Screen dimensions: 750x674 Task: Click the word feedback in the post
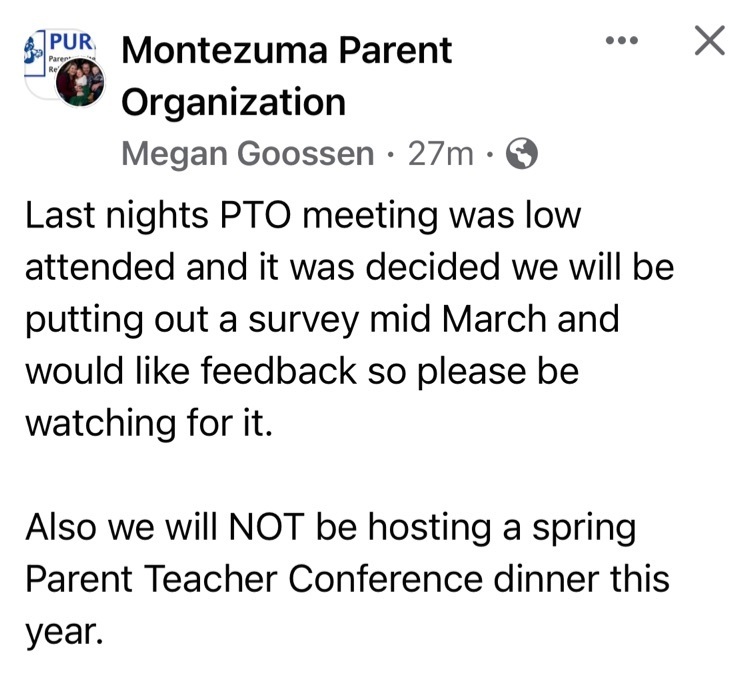(279, 371)
